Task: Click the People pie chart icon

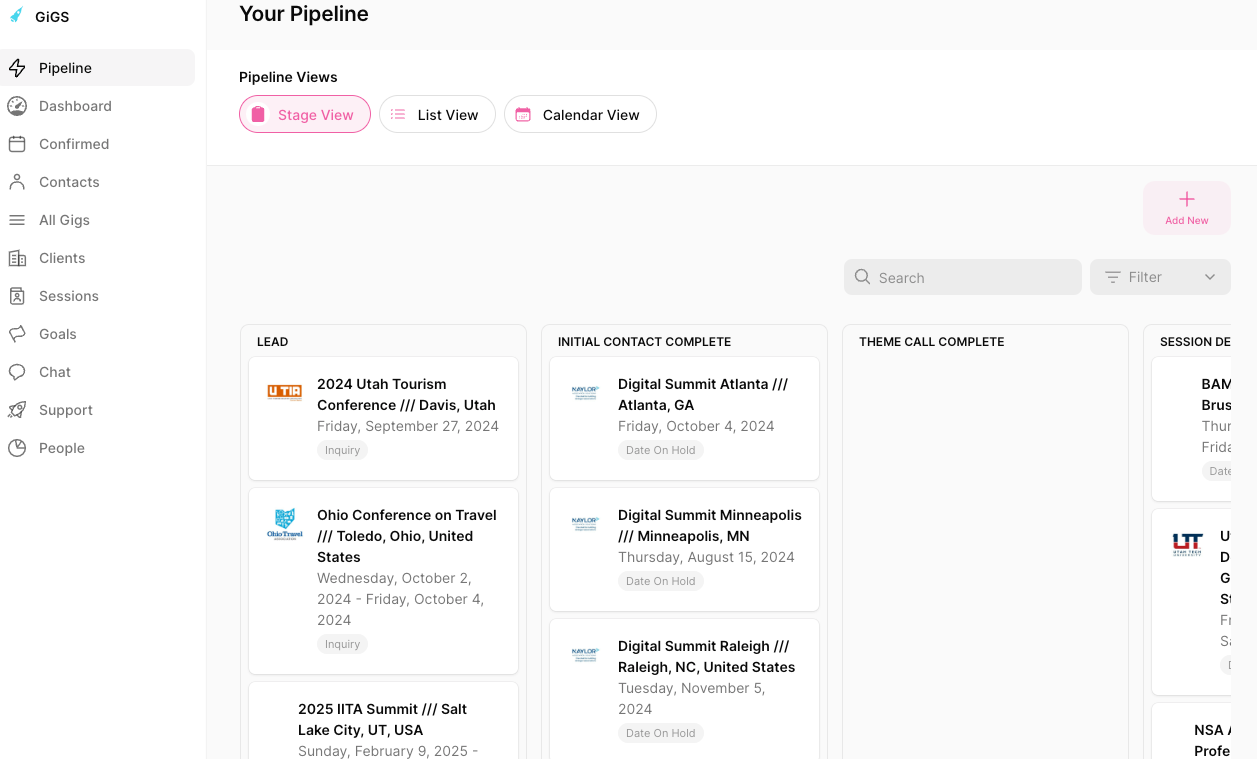Action: click(17, 448)
